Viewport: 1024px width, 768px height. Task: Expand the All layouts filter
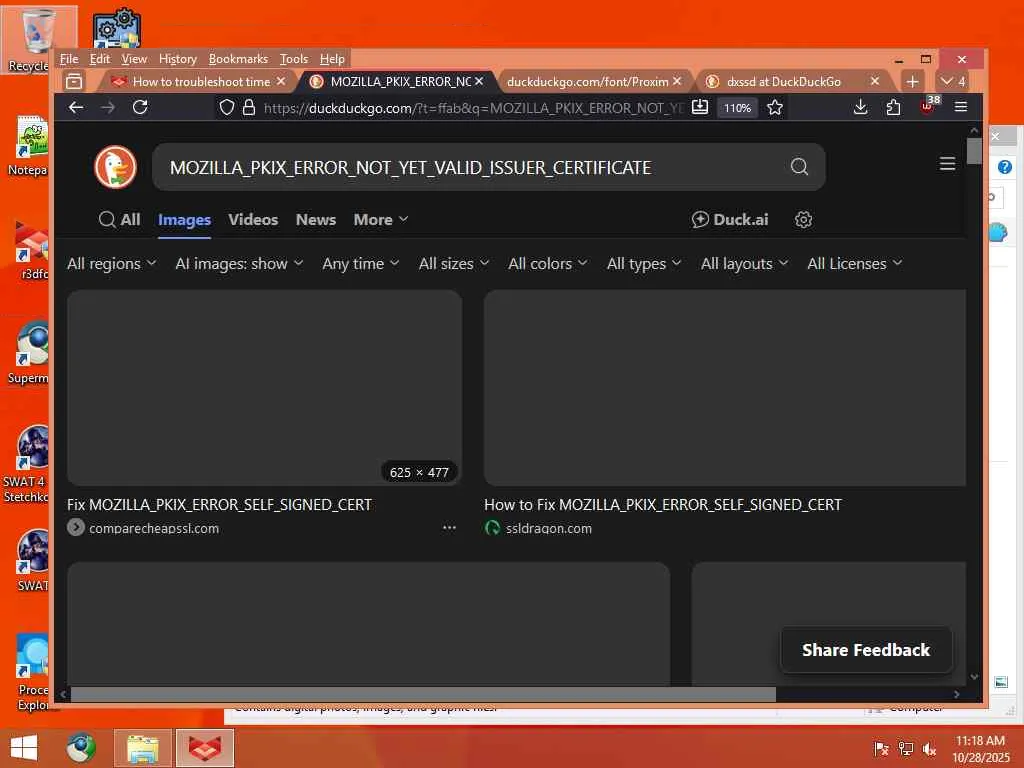coord(744,264)
